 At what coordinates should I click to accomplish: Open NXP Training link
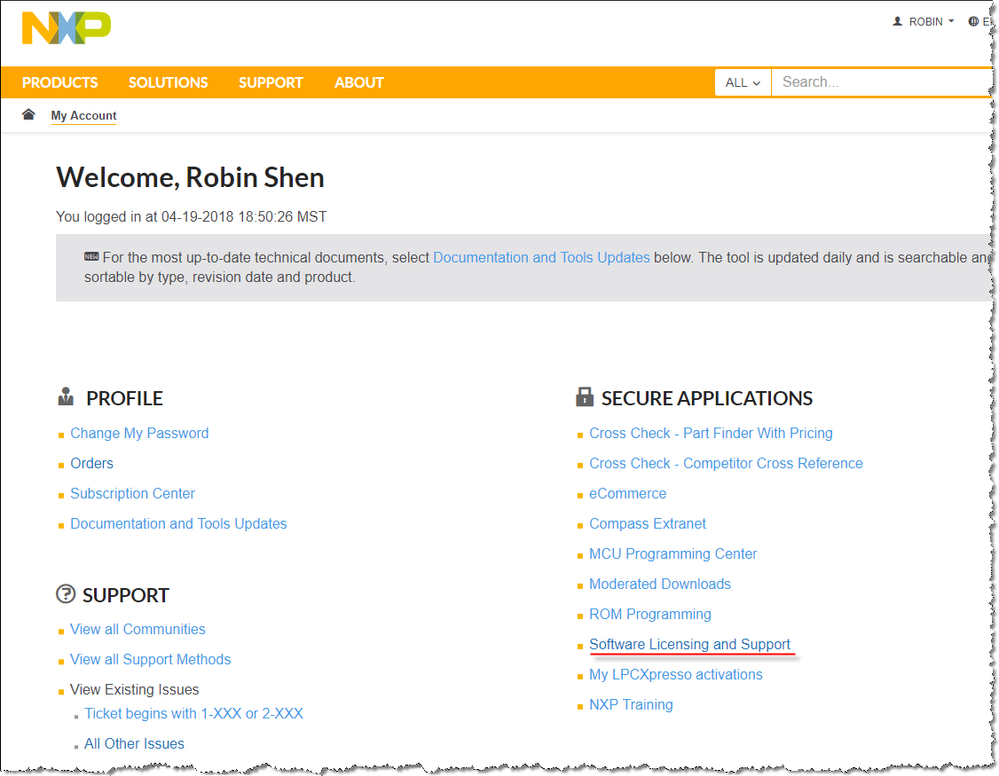tap(631, 705)
